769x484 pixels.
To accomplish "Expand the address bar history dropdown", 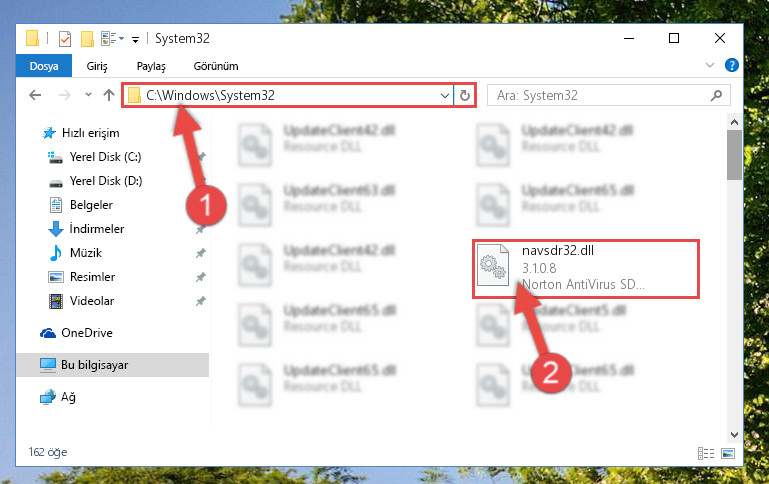I will coord(444,95).
